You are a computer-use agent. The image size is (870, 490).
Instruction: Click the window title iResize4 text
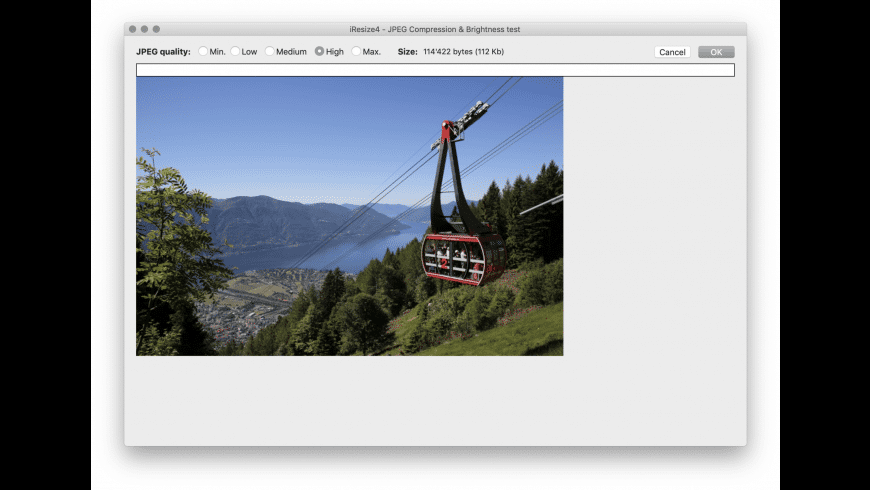[435, 29]
